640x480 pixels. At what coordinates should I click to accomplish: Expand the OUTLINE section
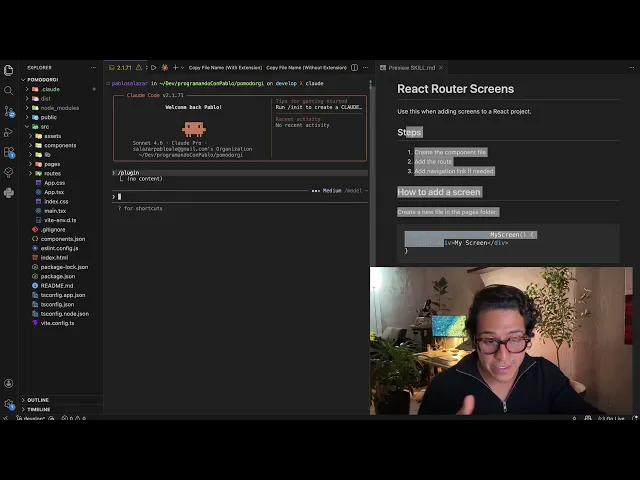point(61,400)
